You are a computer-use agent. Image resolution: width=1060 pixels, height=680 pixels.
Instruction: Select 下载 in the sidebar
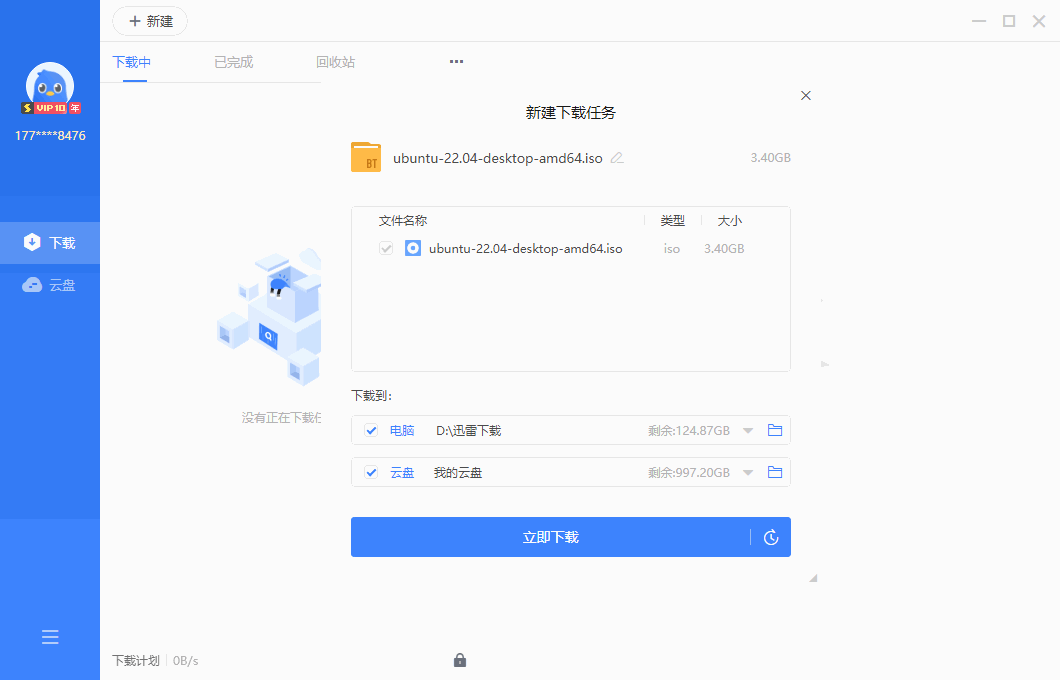[50, 243]
